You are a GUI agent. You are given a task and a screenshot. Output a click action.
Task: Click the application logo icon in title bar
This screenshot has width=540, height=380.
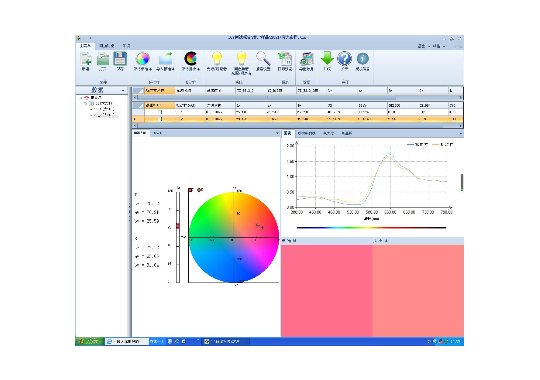(79, 38)
